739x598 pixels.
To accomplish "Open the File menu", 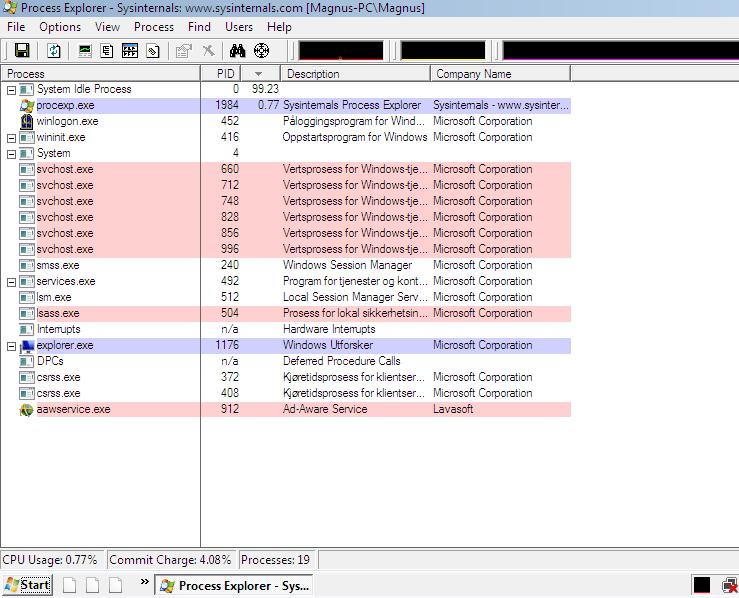I will pos(16,27).
